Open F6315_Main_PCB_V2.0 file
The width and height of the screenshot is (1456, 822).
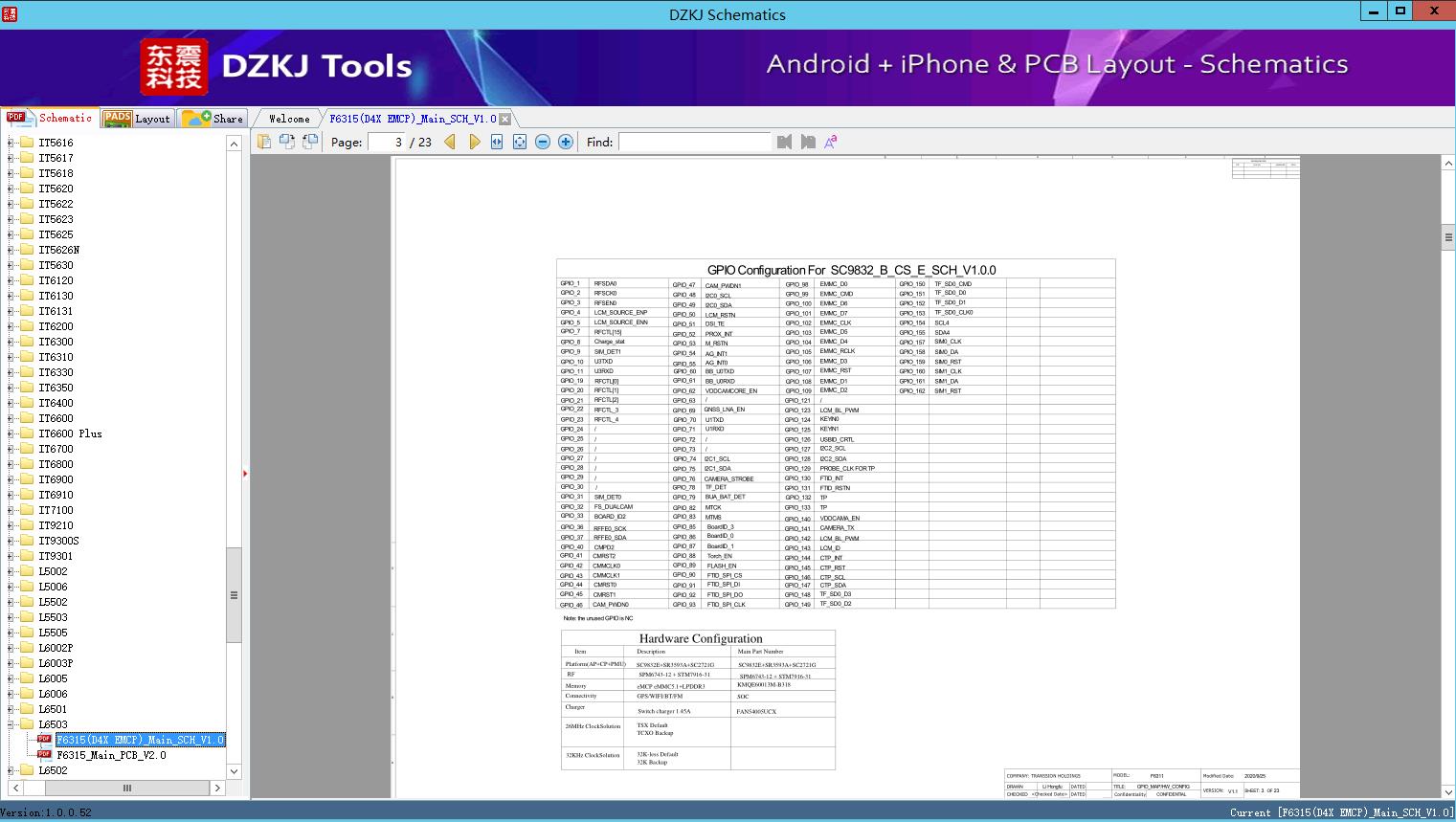tap(111, 755)
